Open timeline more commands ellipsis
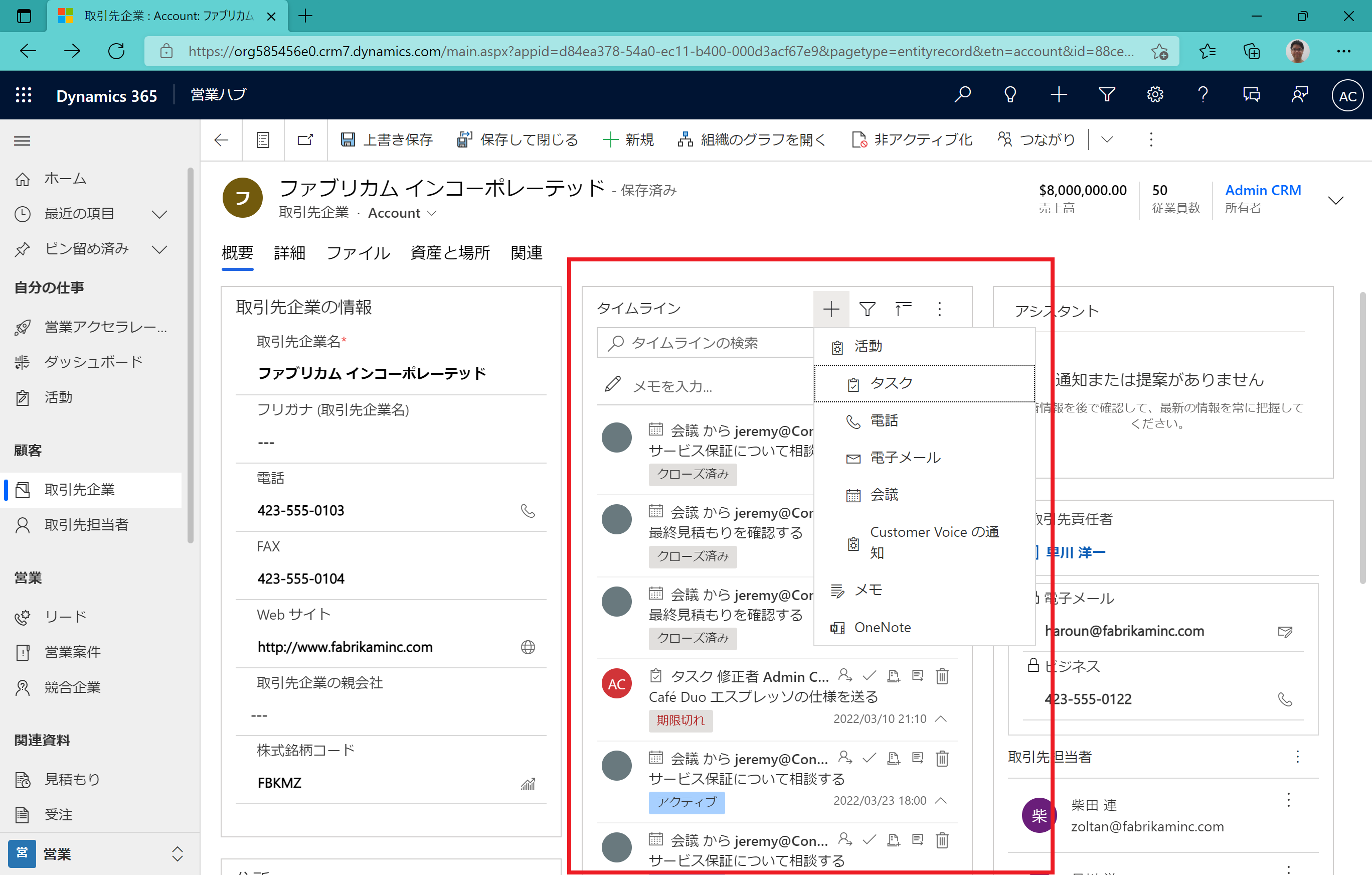 coord(940,309)
